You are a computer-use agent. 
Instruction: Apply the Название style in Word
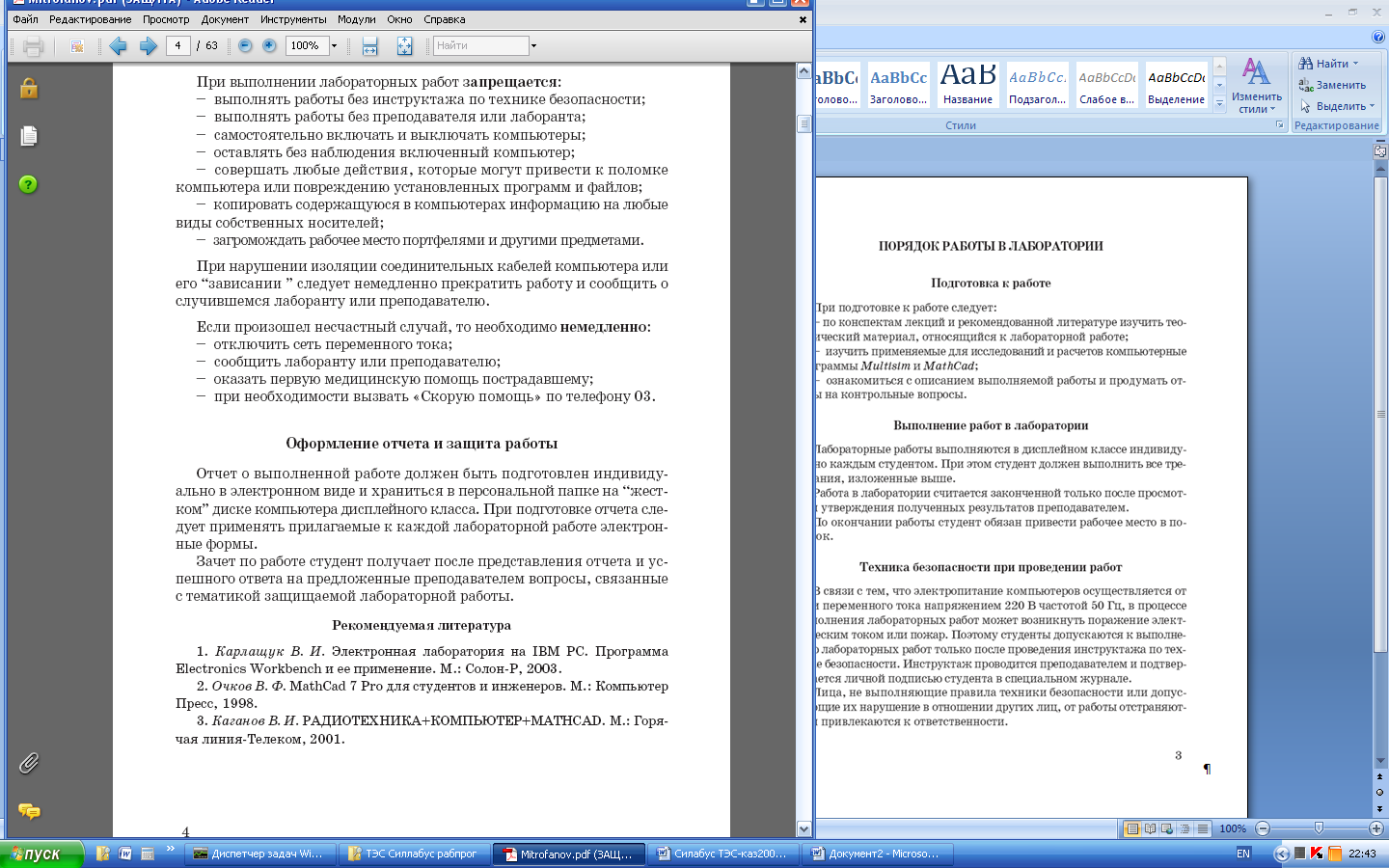[x=967, y=84]
